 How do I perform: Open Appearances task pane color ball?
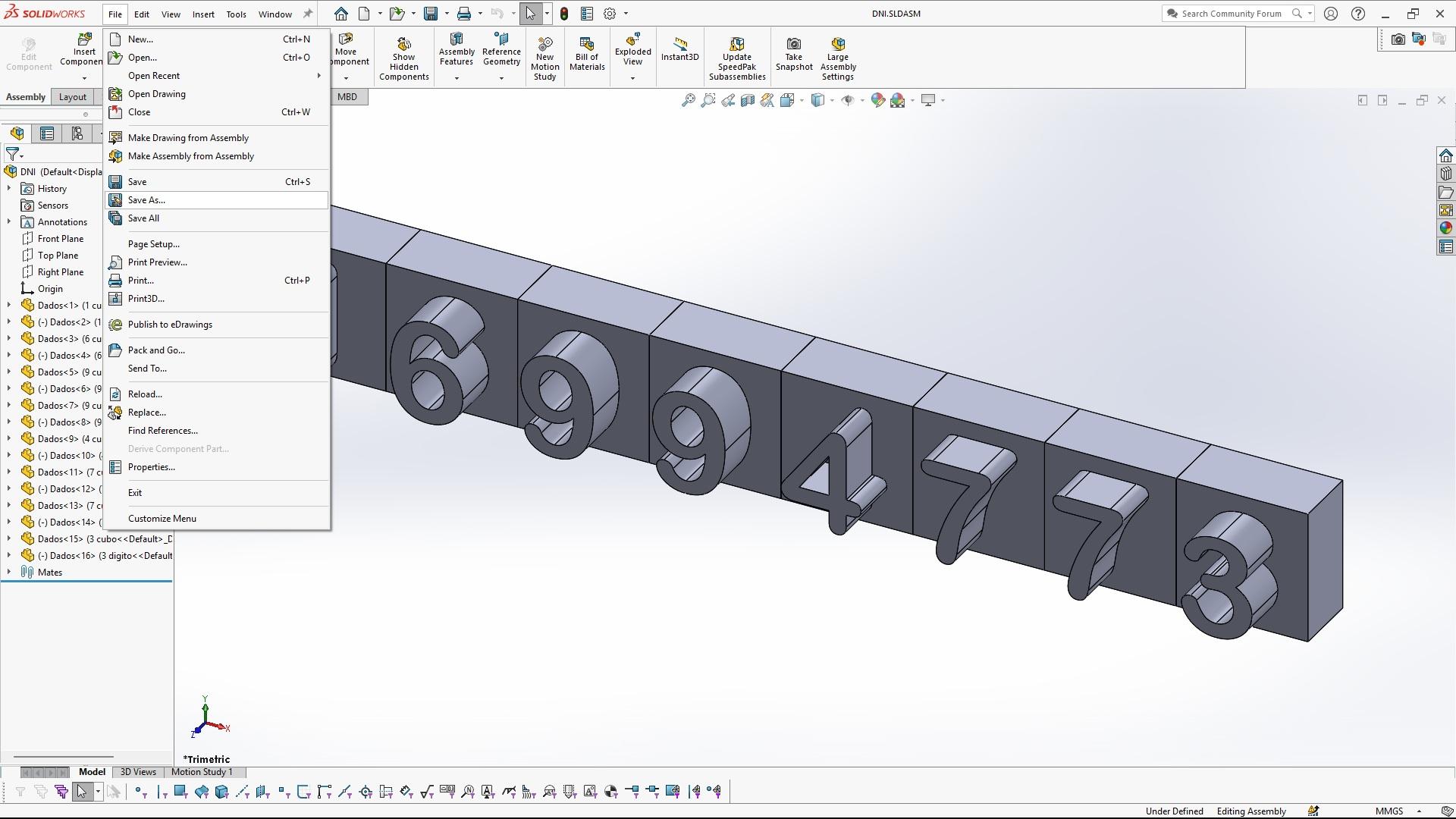[1445, 228]
